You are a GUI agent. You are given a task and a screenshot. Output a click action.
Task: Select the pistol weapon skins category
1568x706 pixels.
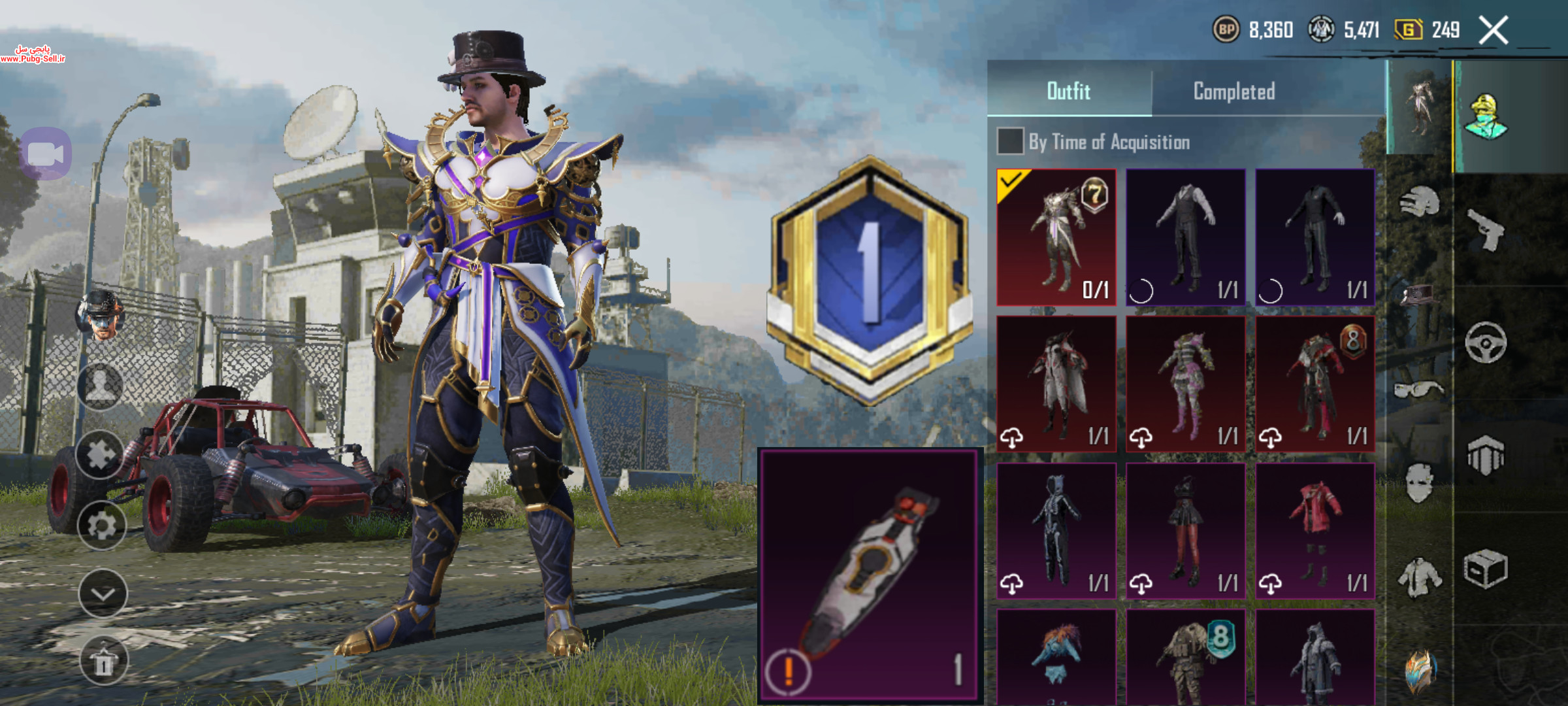pos(1485,229)
